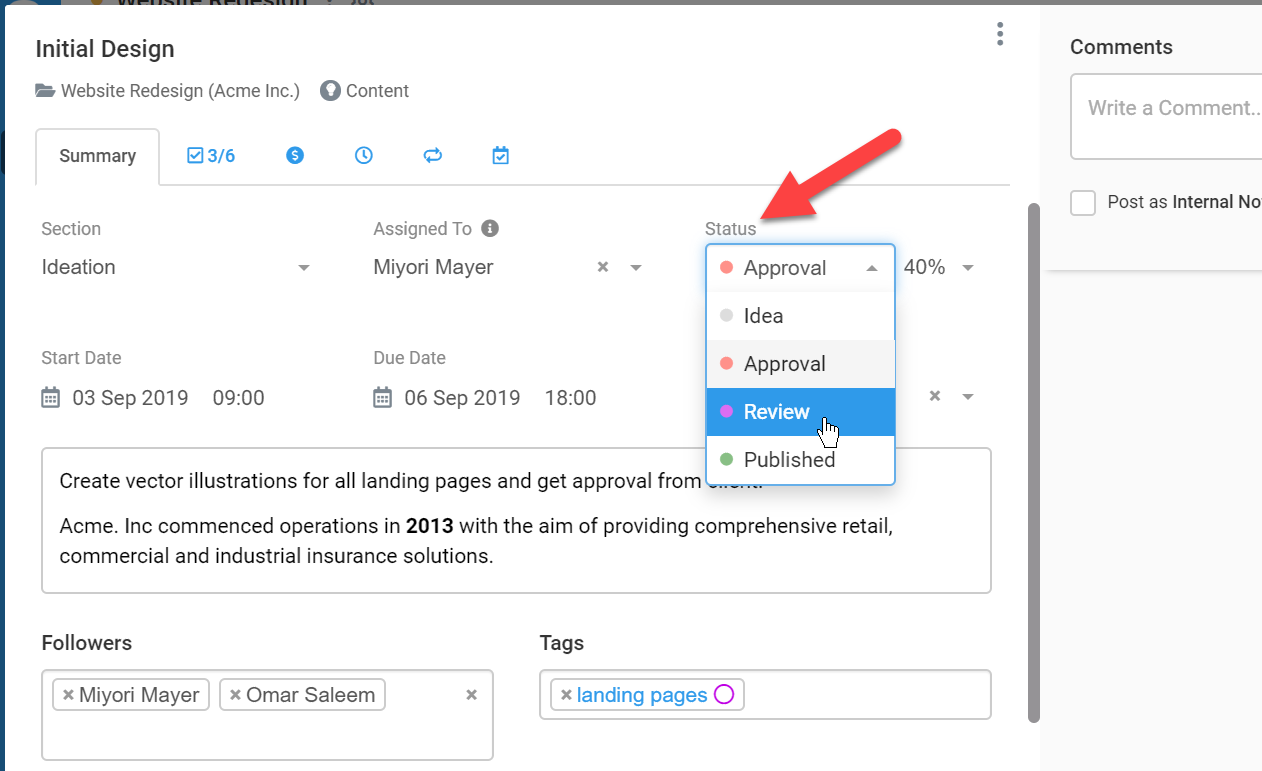Image resolution: width=1262 pixels, height=771 pixels.
Task: Click the Due Date calendar icon
Action: (383, 398)
